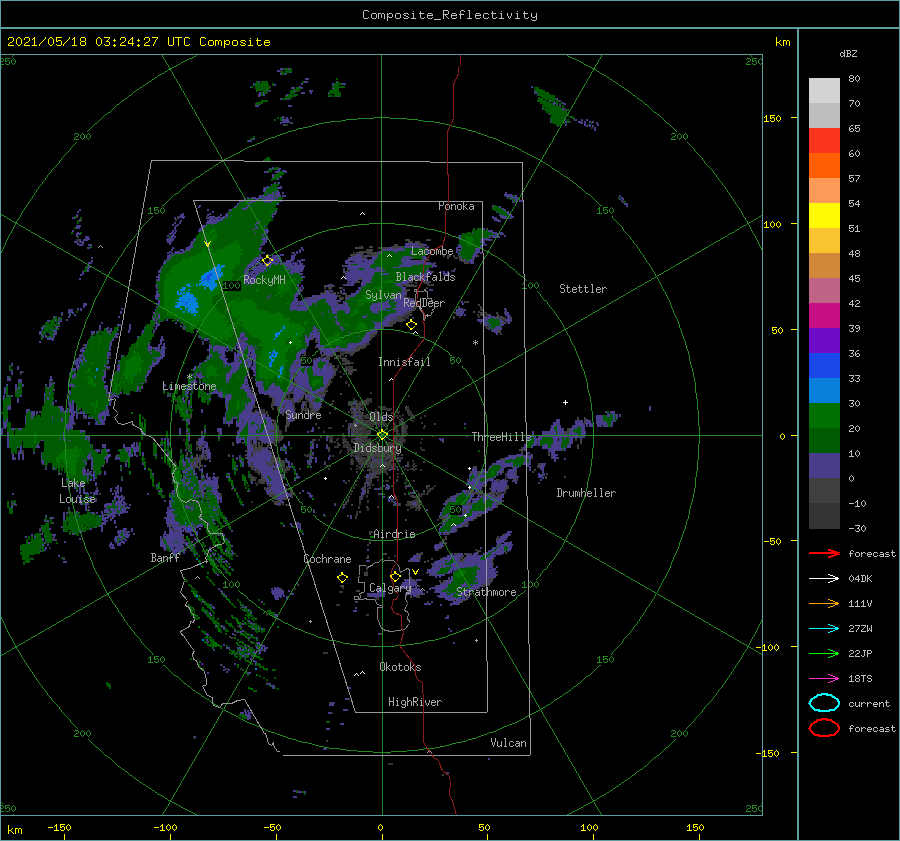Click the Drumheller city label

click(586, 493)
